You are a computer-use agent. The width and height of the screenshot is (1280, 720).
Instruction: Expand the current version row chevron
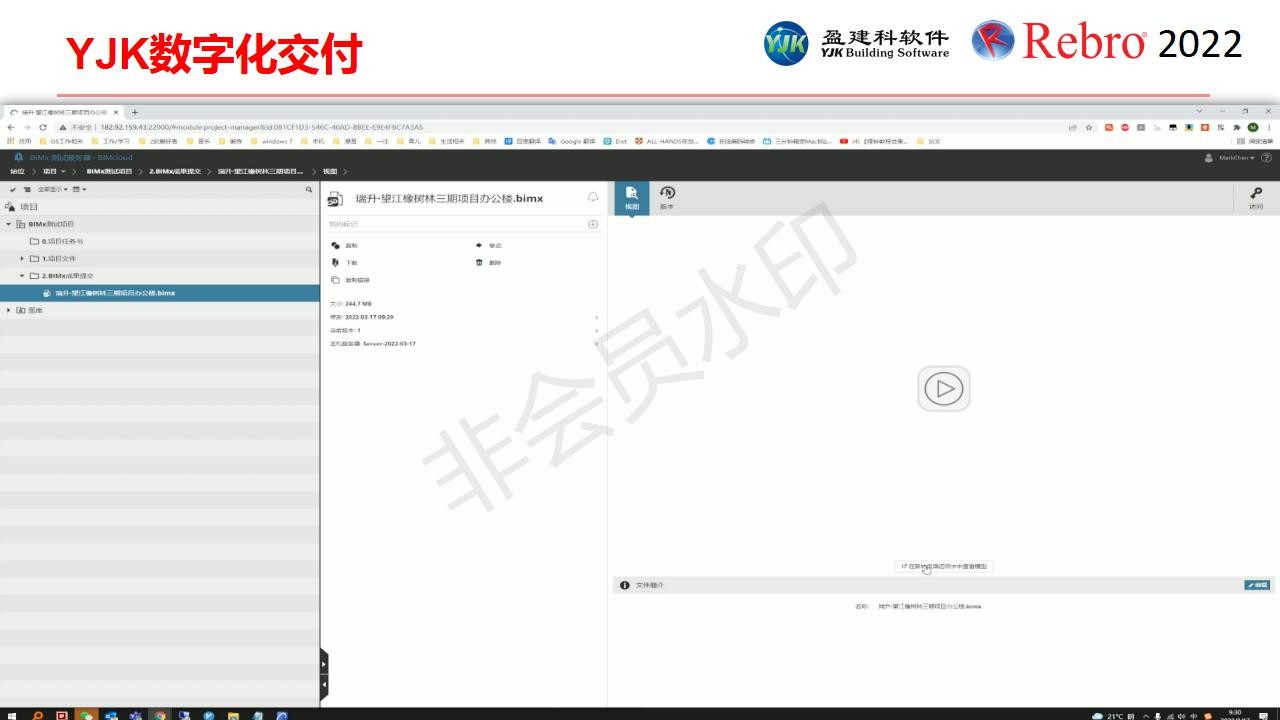(597, 330)
